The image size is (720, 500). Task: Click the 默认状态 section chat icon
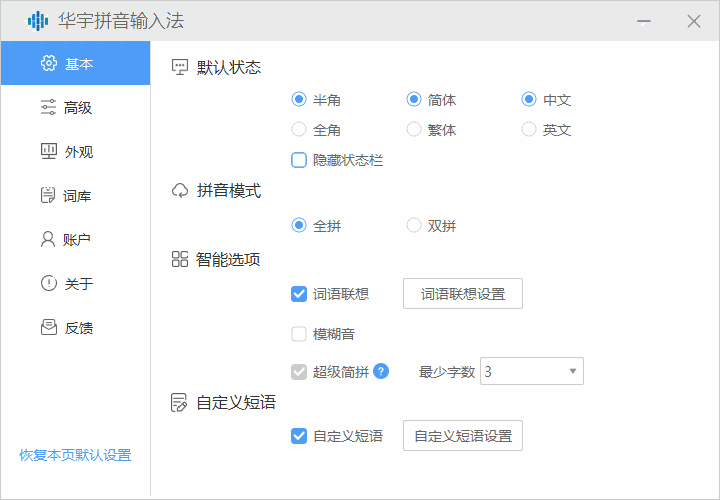point(180,67)
